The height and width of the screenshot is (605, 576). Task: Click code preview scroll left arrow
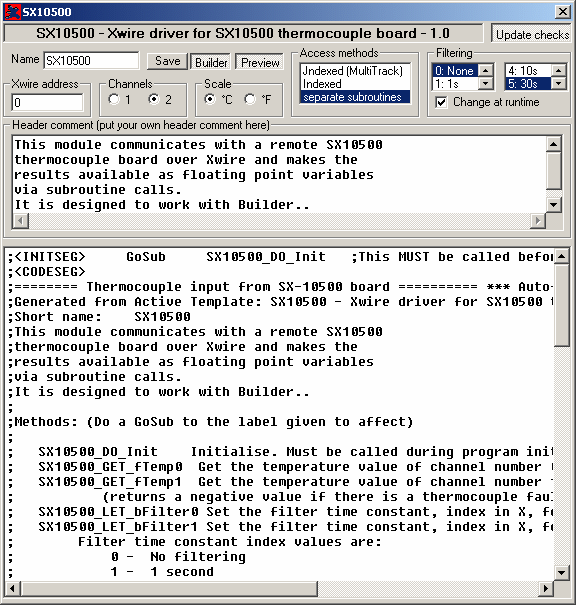click(13, 588)
